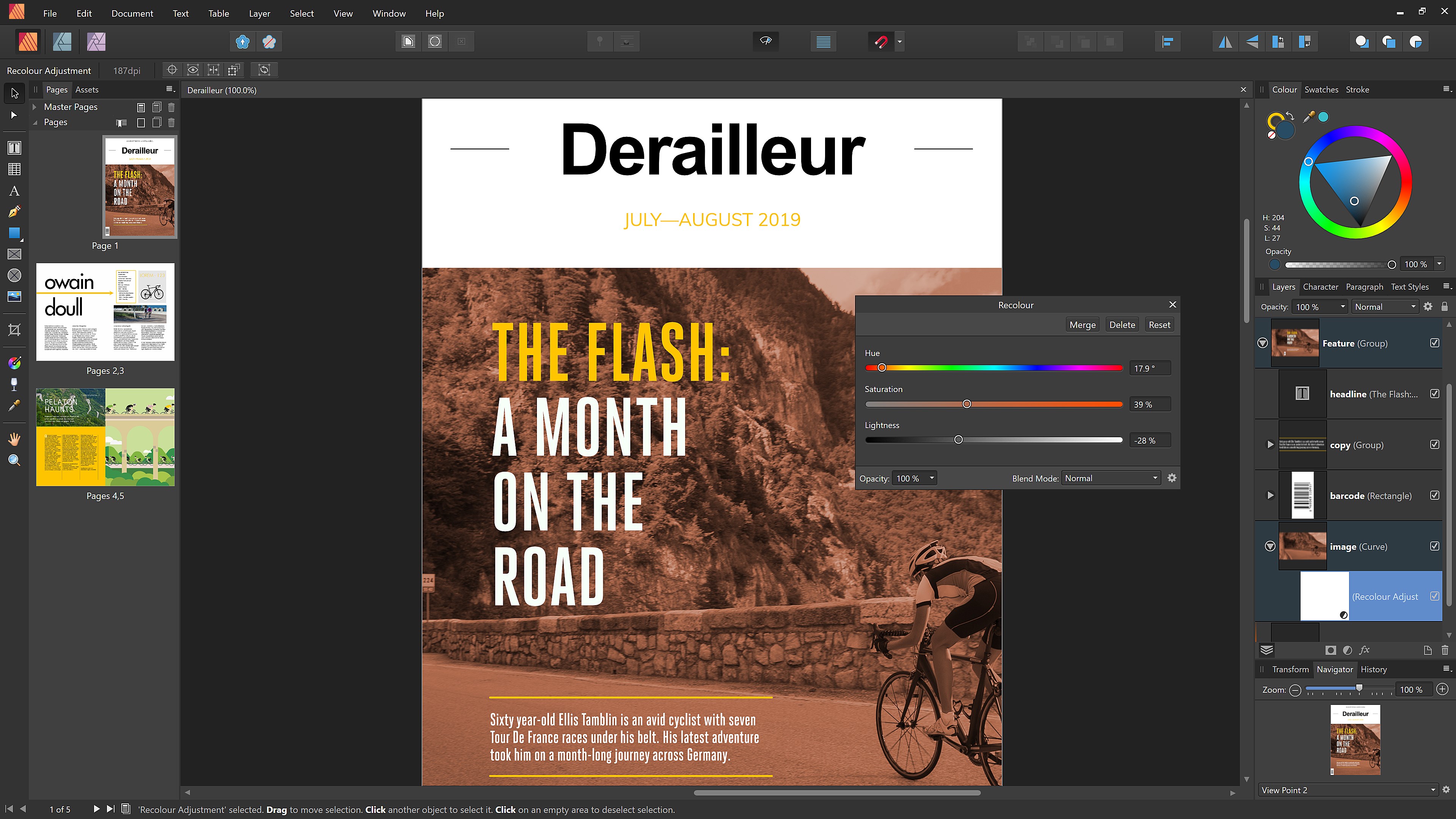Toggle Feature group visibility checkbox
The height and width of the screenshot is (819, 1456).
click(x=1434, y=343)
